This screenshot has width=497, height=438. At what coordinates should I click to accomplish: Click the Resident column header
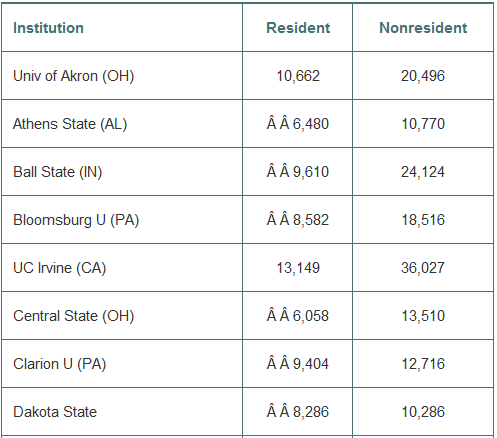tap(298, 28)
